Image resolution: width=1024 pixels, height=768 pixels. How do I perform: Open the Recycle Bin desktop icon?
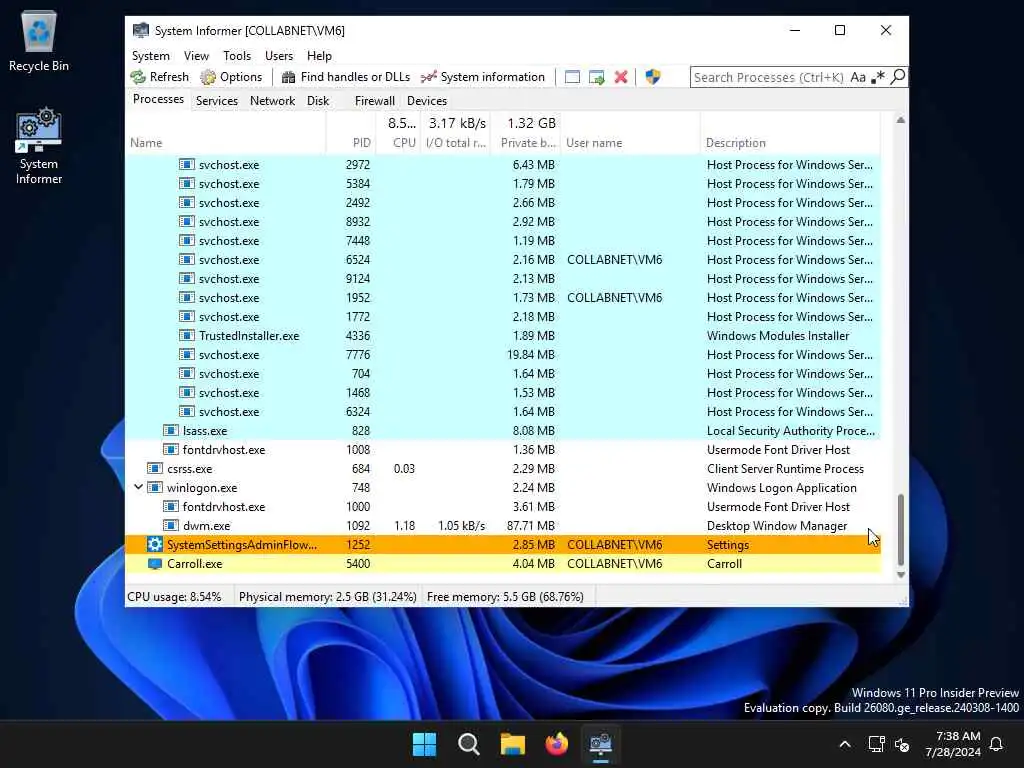(x=39, y=40)
